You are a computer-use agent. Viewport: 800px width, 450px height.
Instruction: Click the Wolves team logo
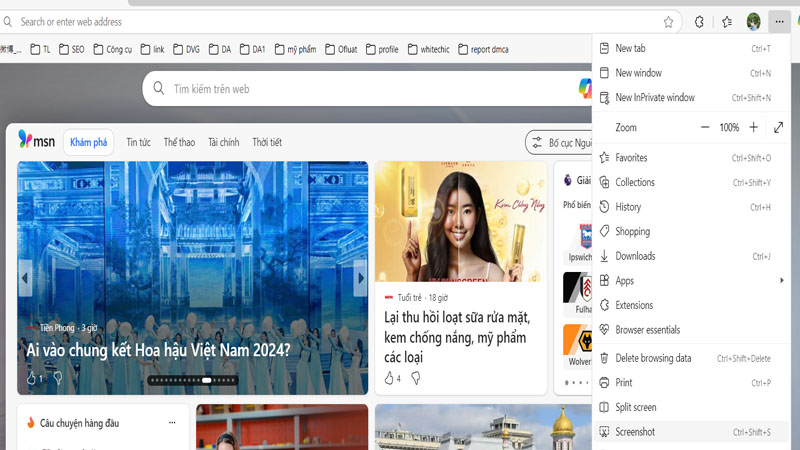(579, 340)
